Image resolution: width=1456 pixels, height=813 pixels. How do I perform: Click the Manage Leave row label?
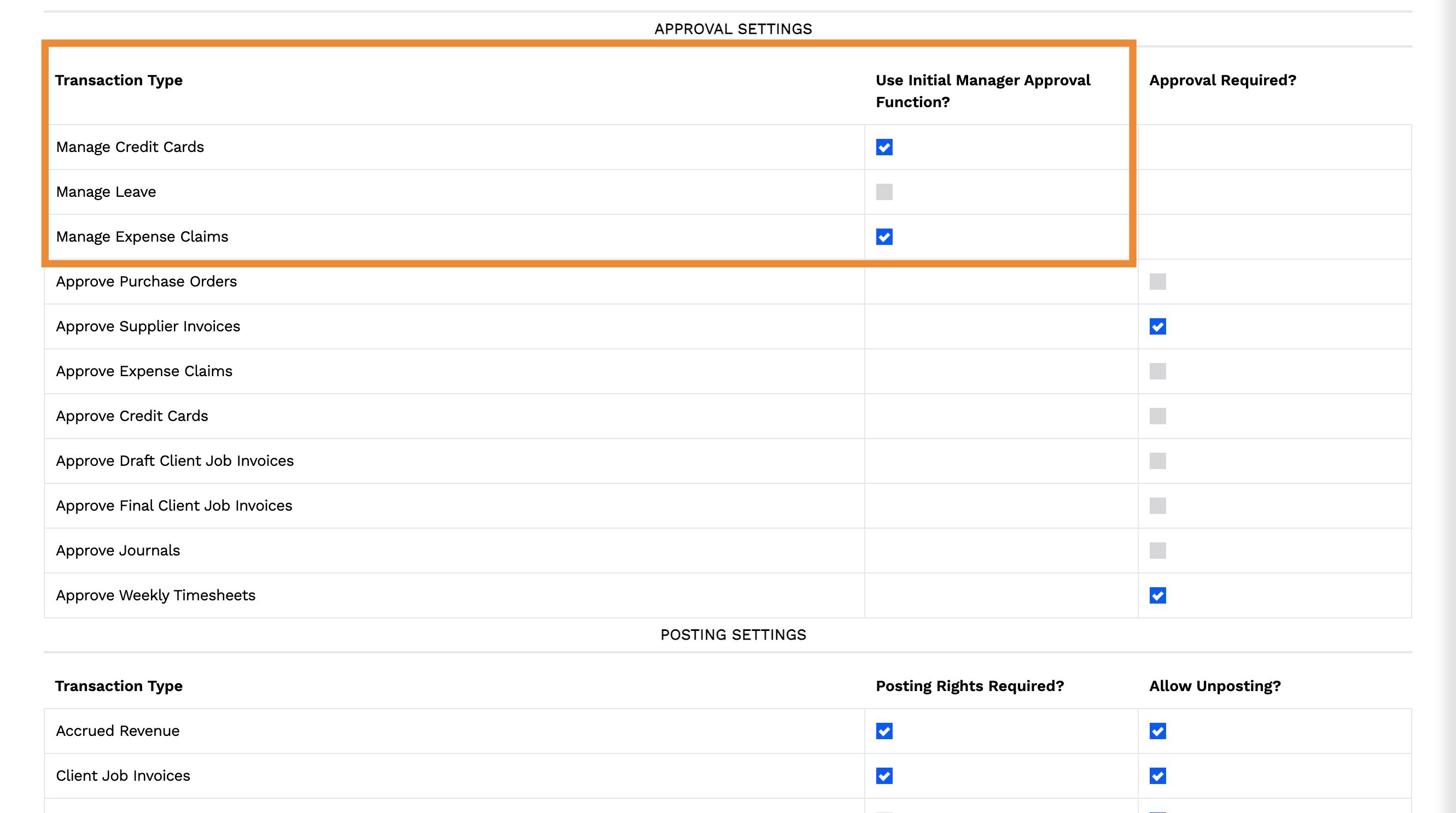point(106,192)
